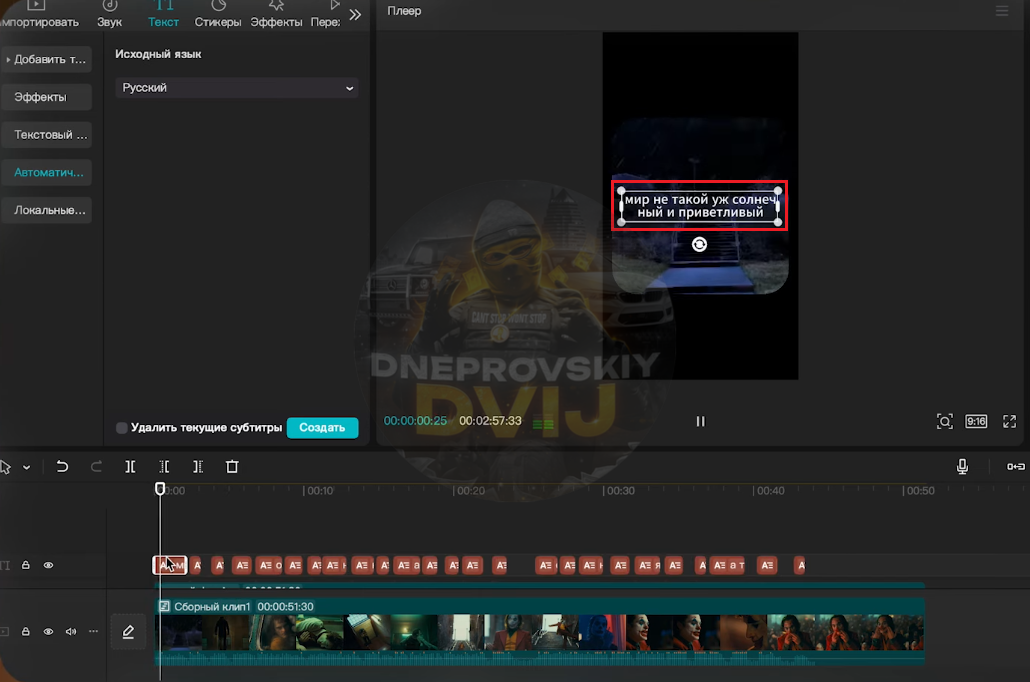This screenshot has width=1030, height=682.
Task: Click the cover edit pencil button
Action: [128, 632]
